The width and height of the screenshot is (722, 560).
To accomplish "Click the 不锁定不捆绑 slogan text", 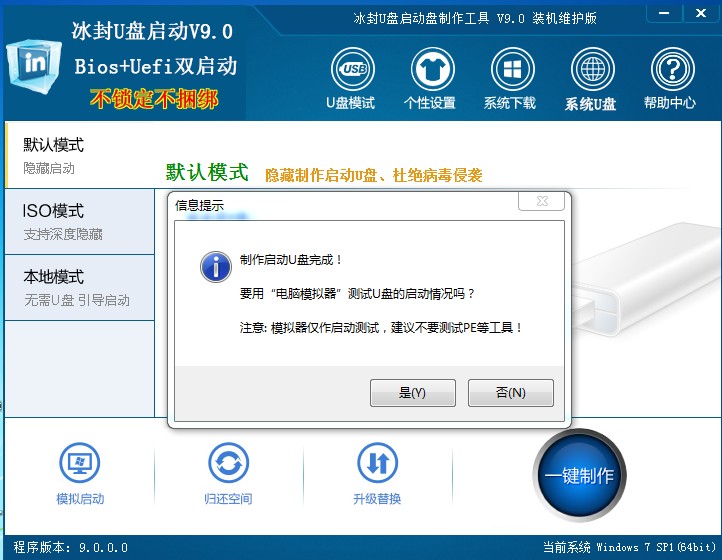I will [154, 99].
